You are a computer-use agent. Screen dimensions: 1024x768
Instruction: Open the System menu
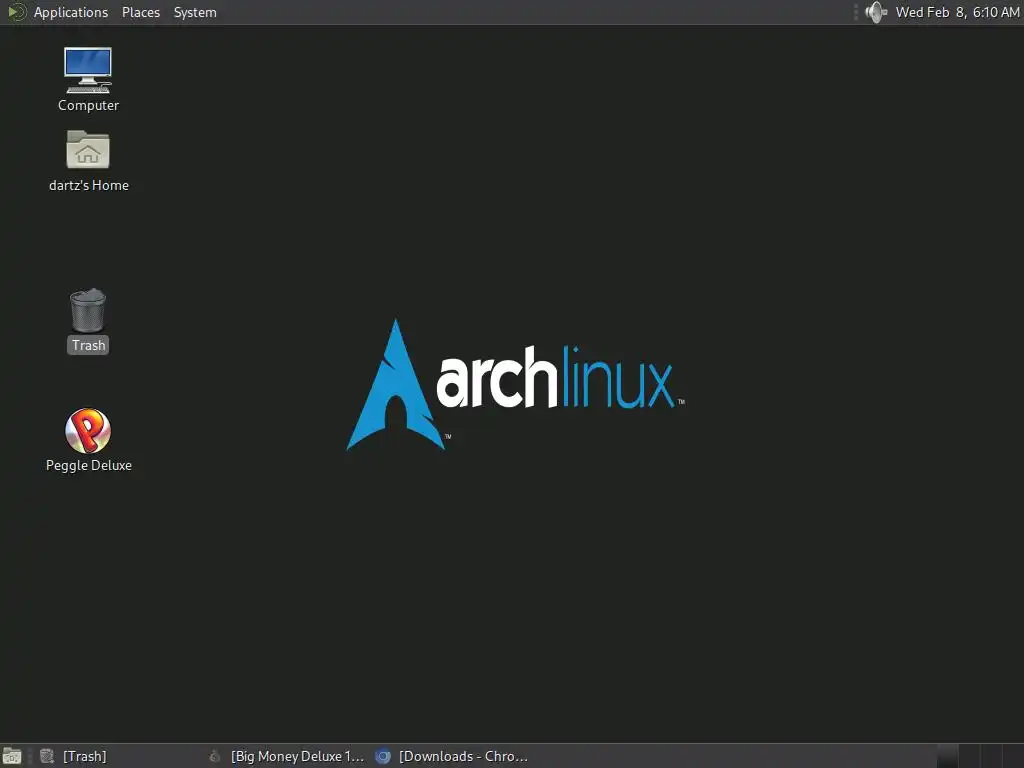(195, 12)
